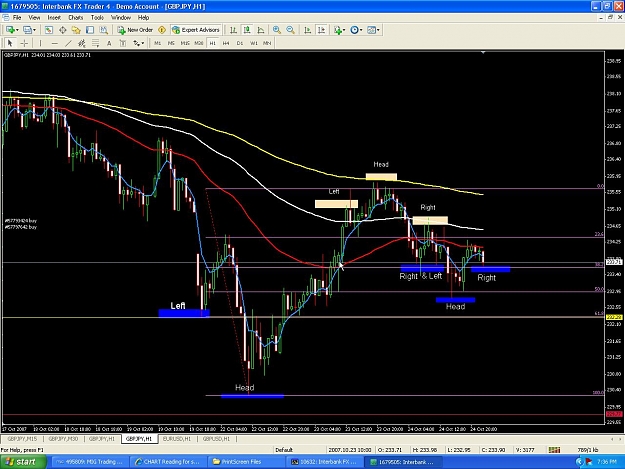Viewport: 625px width, 469px height.
Task: Open the View menu
Action: (x=34, y=18)
